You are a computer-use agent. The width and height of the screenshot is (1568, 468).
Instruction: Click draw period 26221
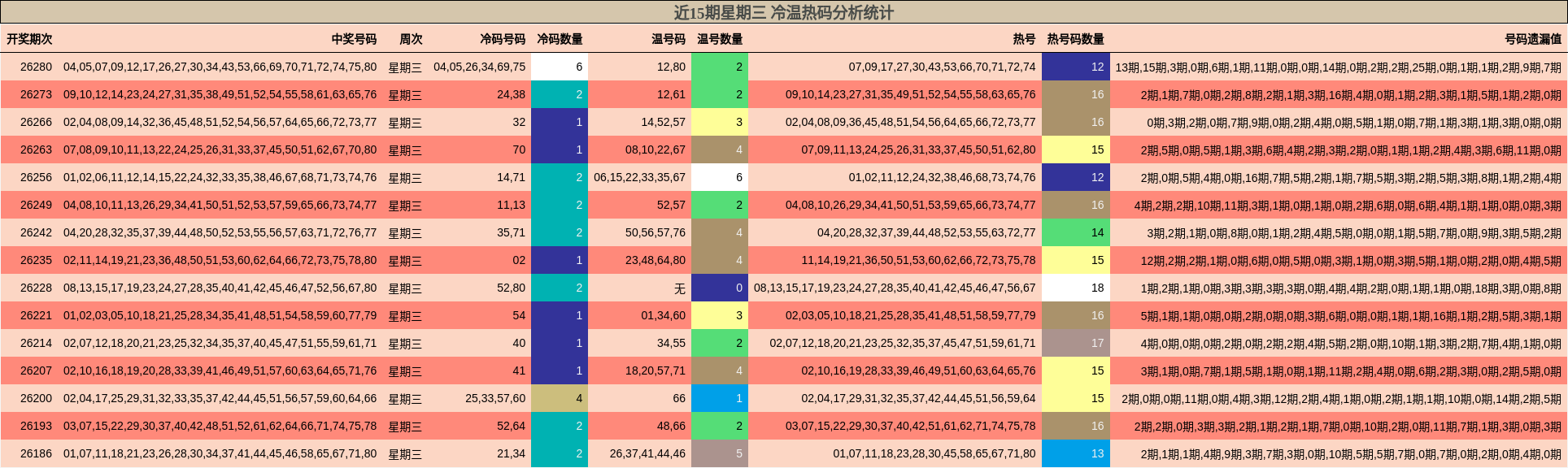(x=36, y=315)
